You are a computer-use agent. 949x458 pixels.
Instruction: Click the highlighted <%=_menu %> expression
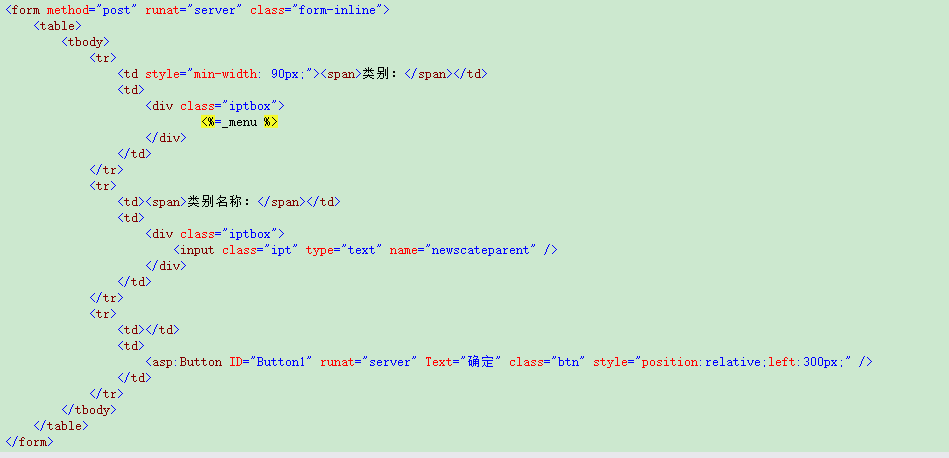239,122
